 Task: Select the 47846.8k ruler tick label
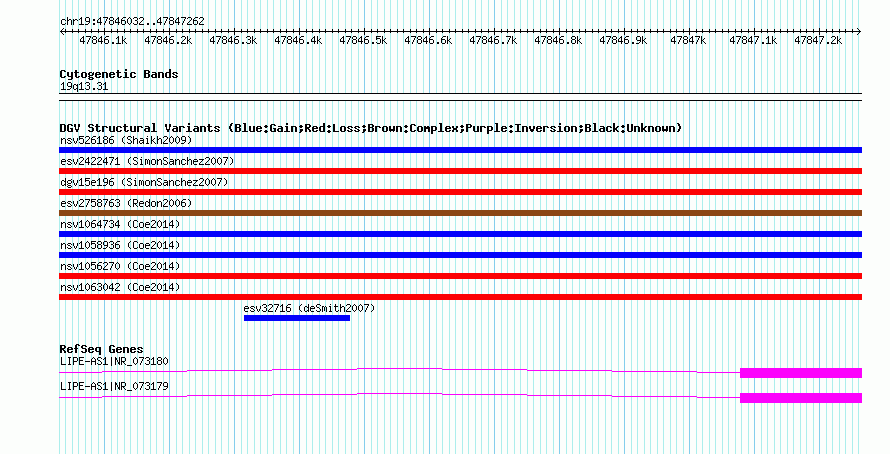click(559, 41)
